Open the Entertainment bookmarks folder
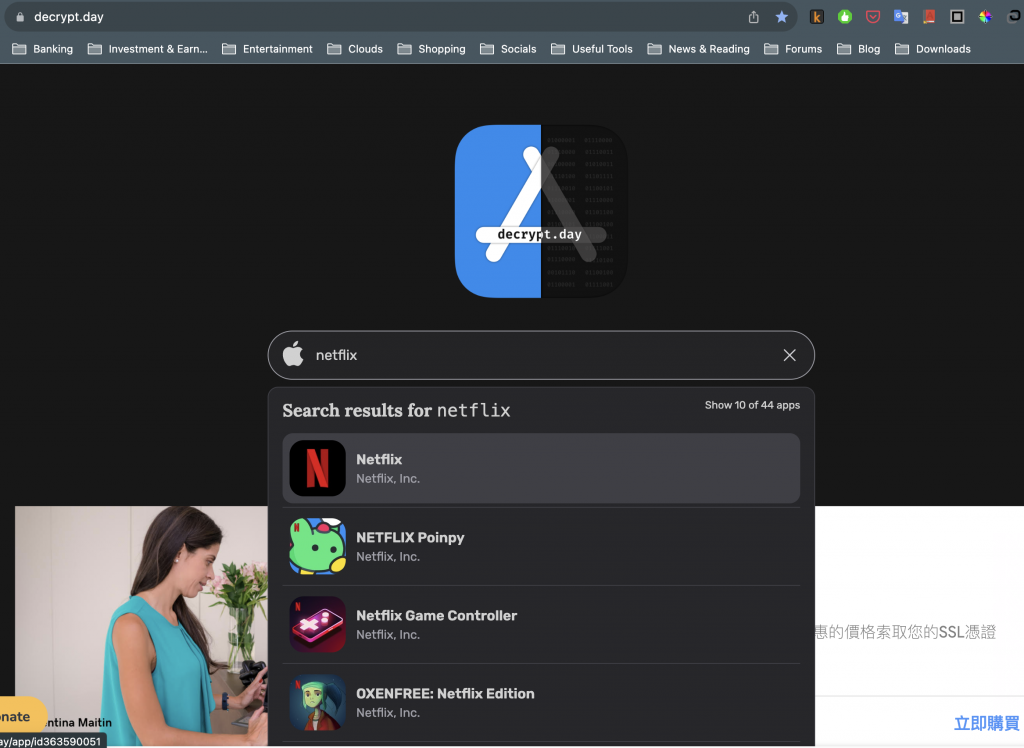Image resolution: width=1024 pixels, height=748 pixels. [x=267, y=49]
